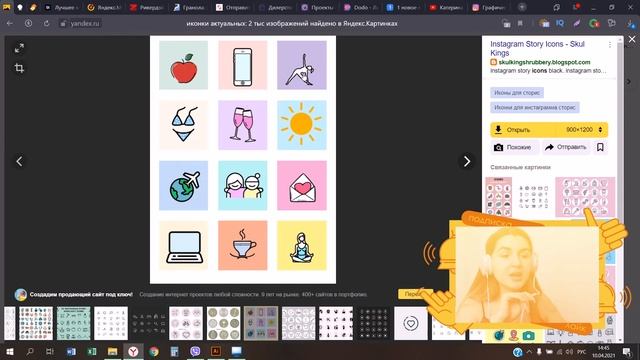Select the beige circle icons thumbnail
The image size is (640, 360).
tap(224, 323)
